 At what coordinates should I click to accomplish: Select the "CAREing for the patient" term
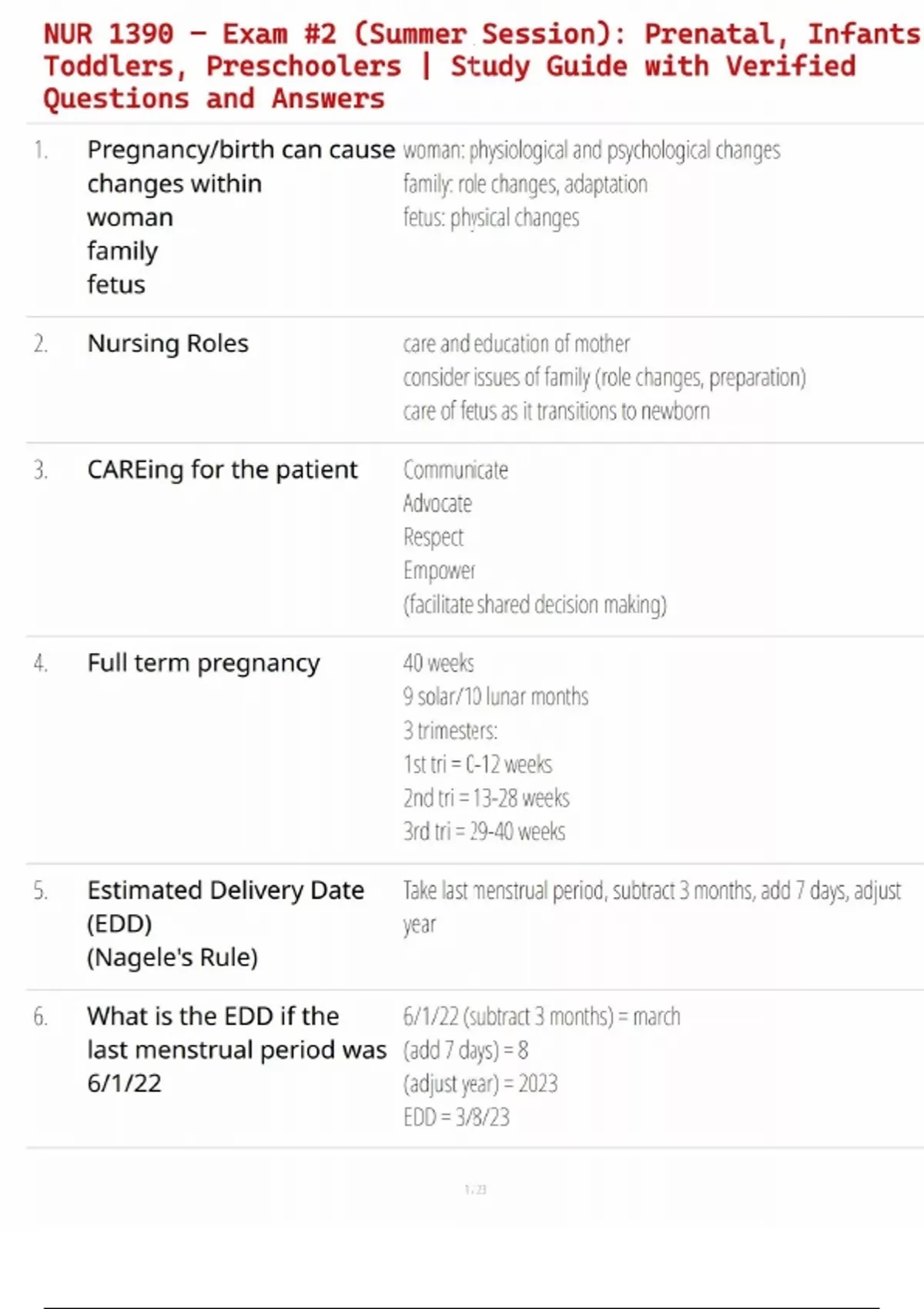(x=222, y=470)
